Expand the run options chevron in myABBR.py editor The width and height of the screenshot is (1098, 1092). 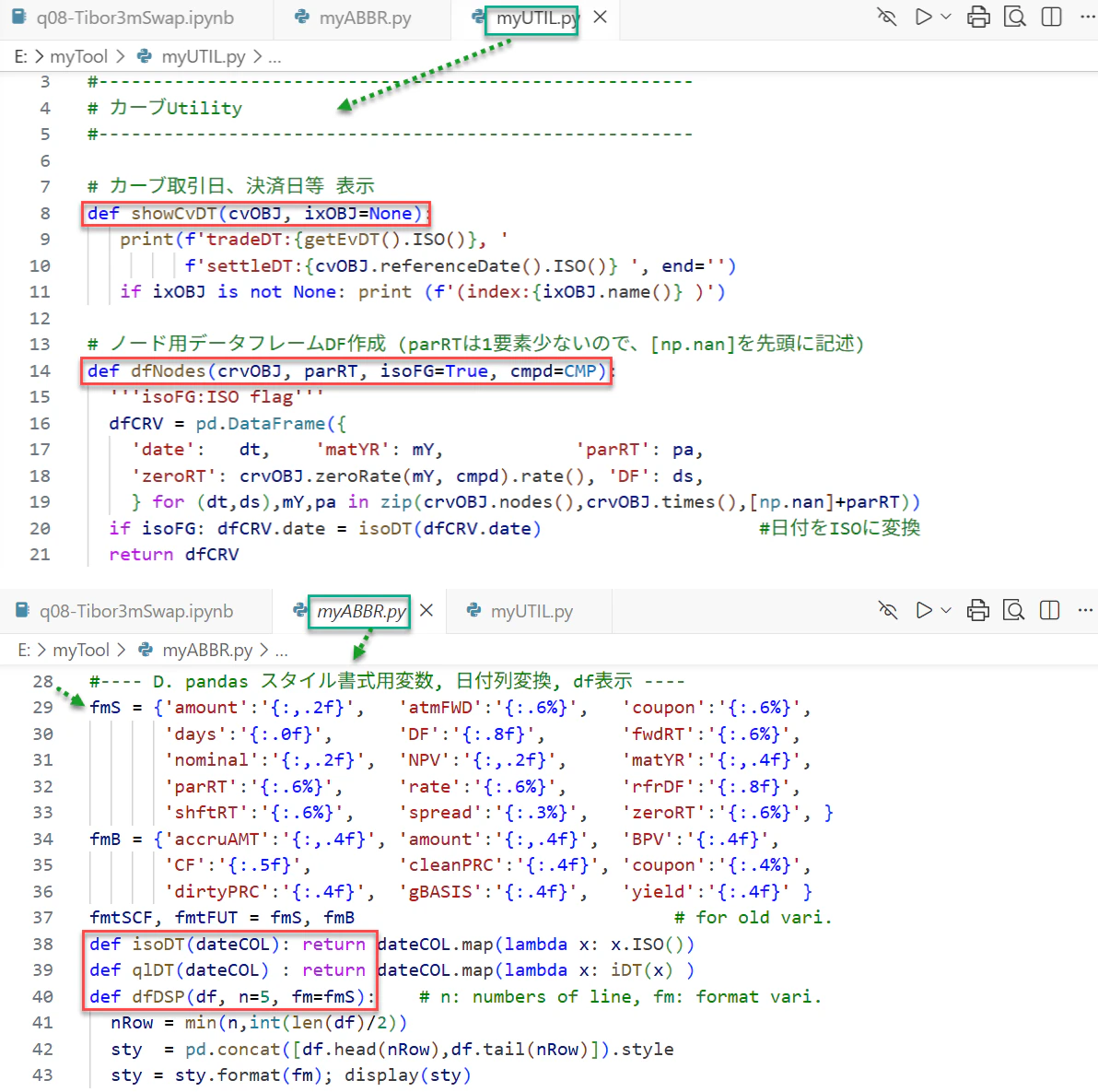click(946, 611)
